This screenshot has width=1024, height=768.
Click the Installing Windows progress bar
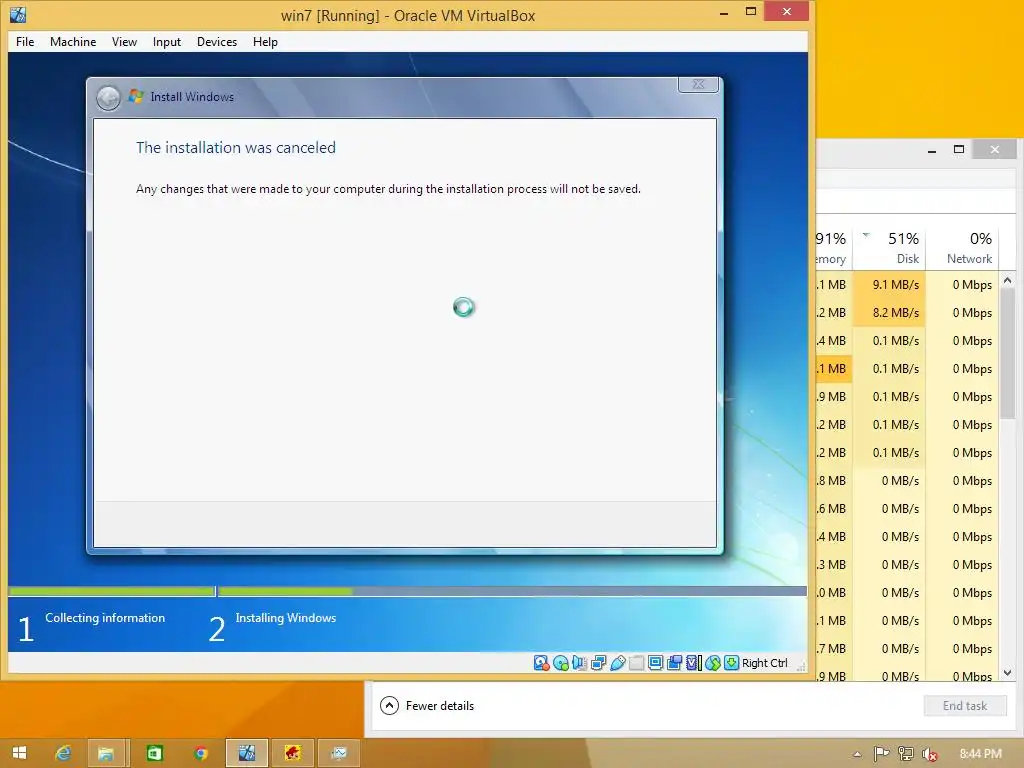513,591
